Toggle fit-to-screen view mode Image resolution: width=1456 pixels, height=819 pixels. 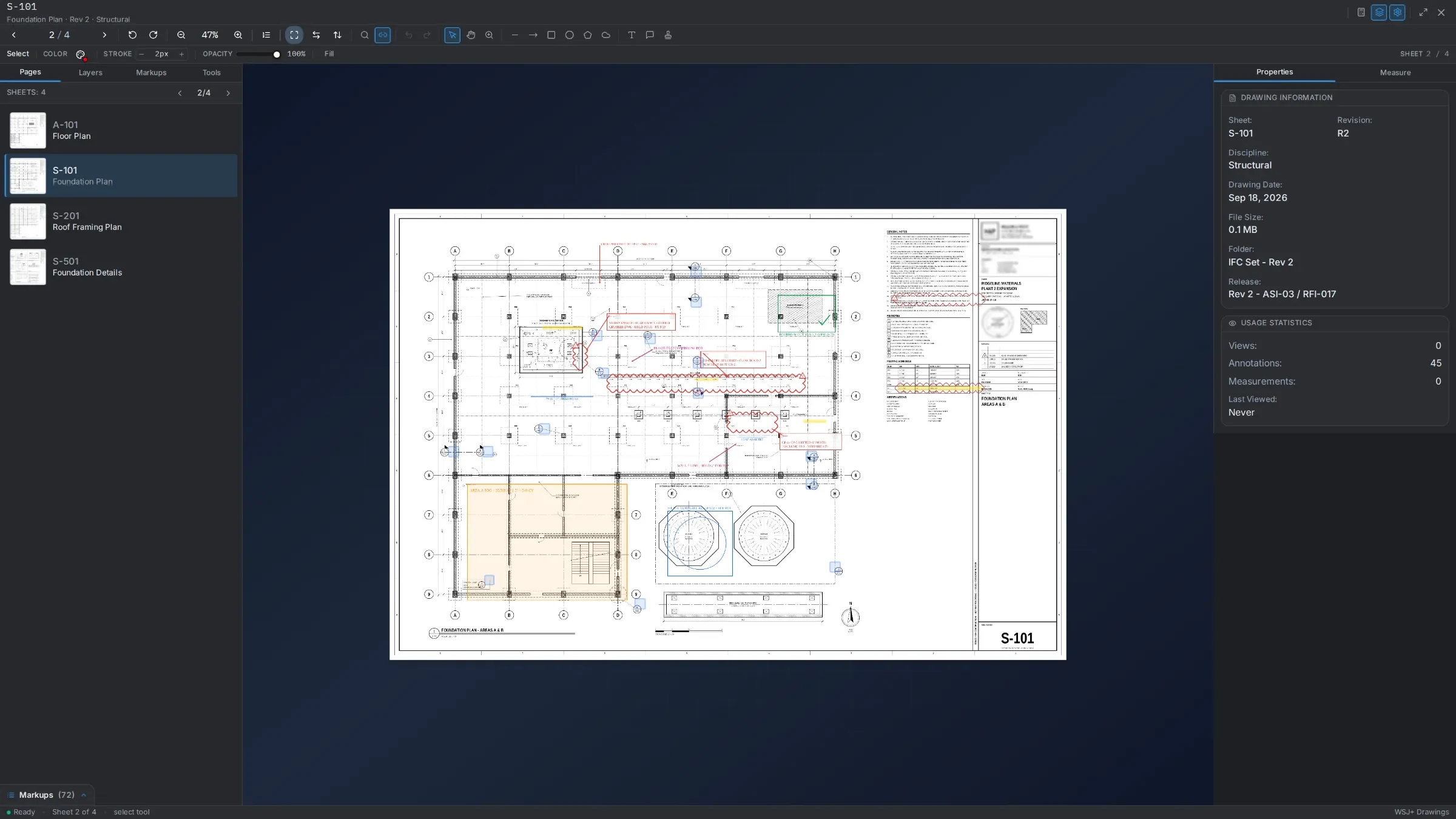point(294,35)
